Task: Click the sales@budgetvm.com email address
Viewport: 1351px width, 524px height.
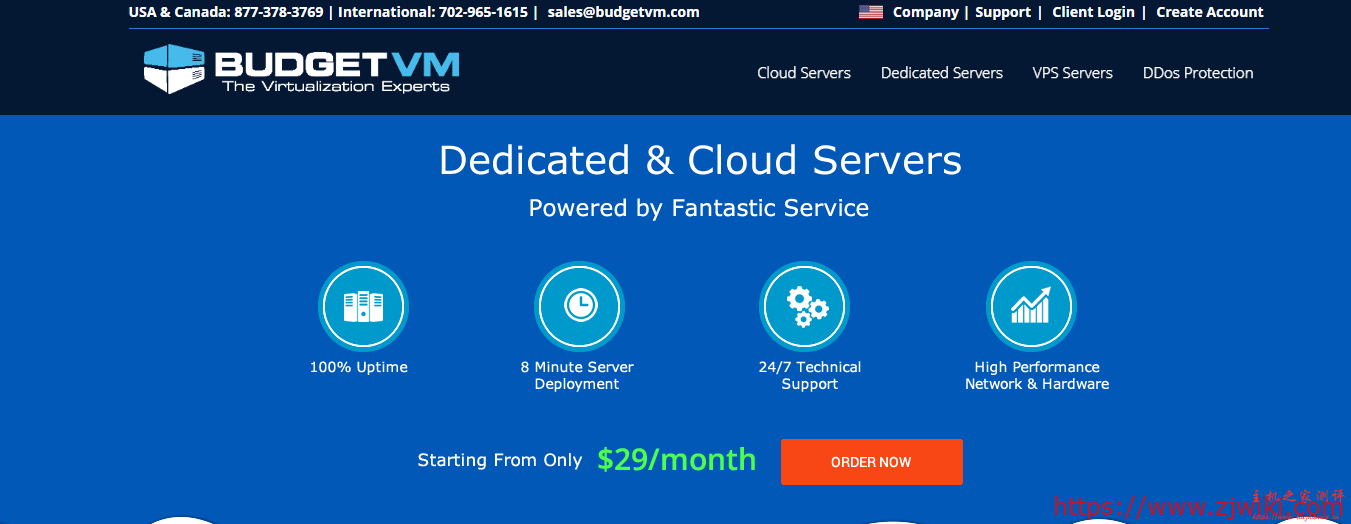Action: pos(623,13)
